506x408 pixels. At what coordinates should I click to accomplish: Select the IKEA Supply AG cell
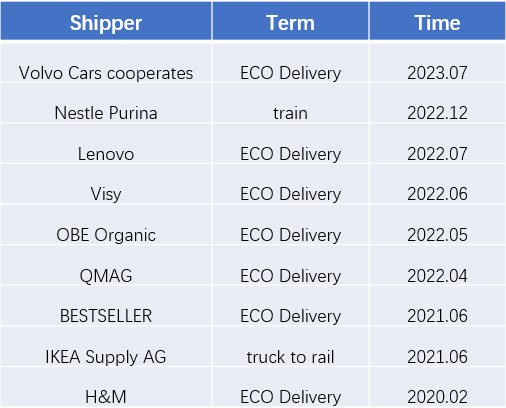click(x=106, y=346)
